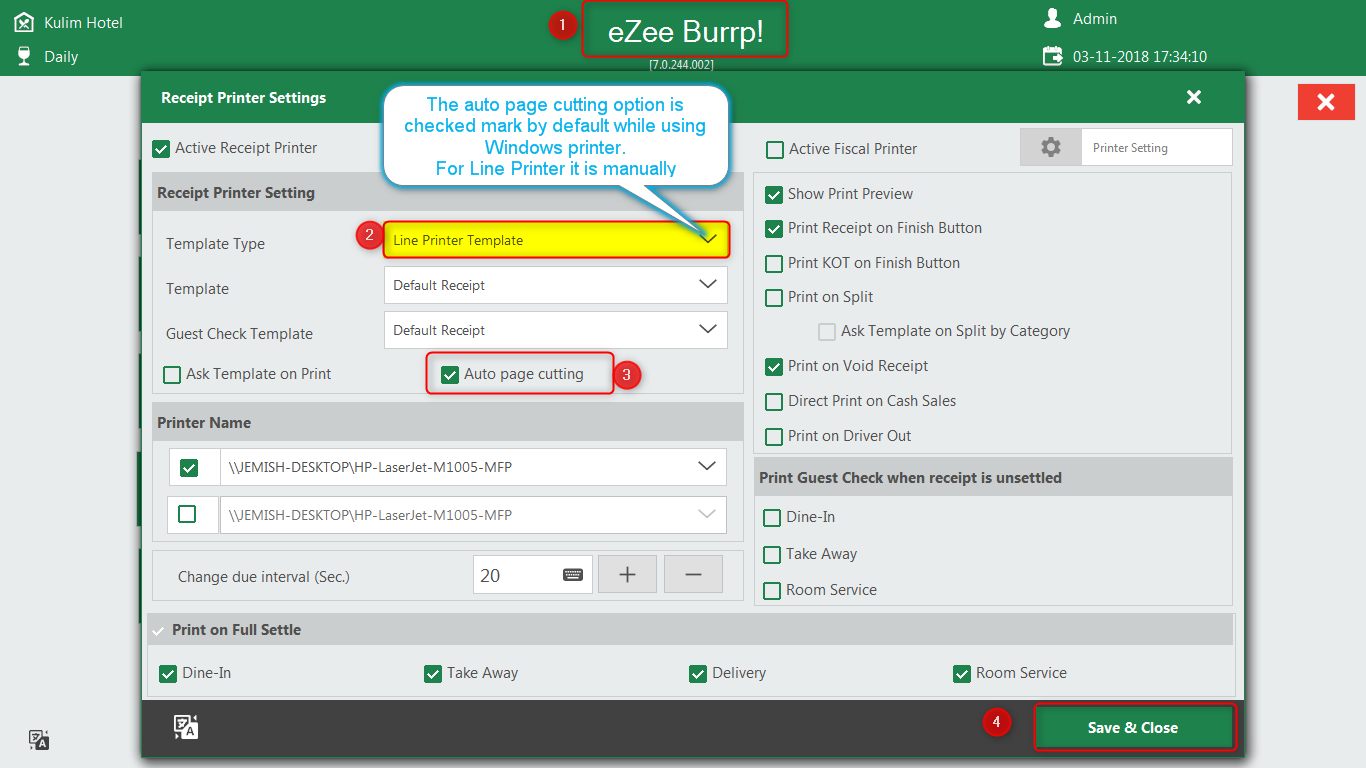Close Receipt Printer Settings dialog with the X
The image size is (1366, 768).
click(1193, 97)
